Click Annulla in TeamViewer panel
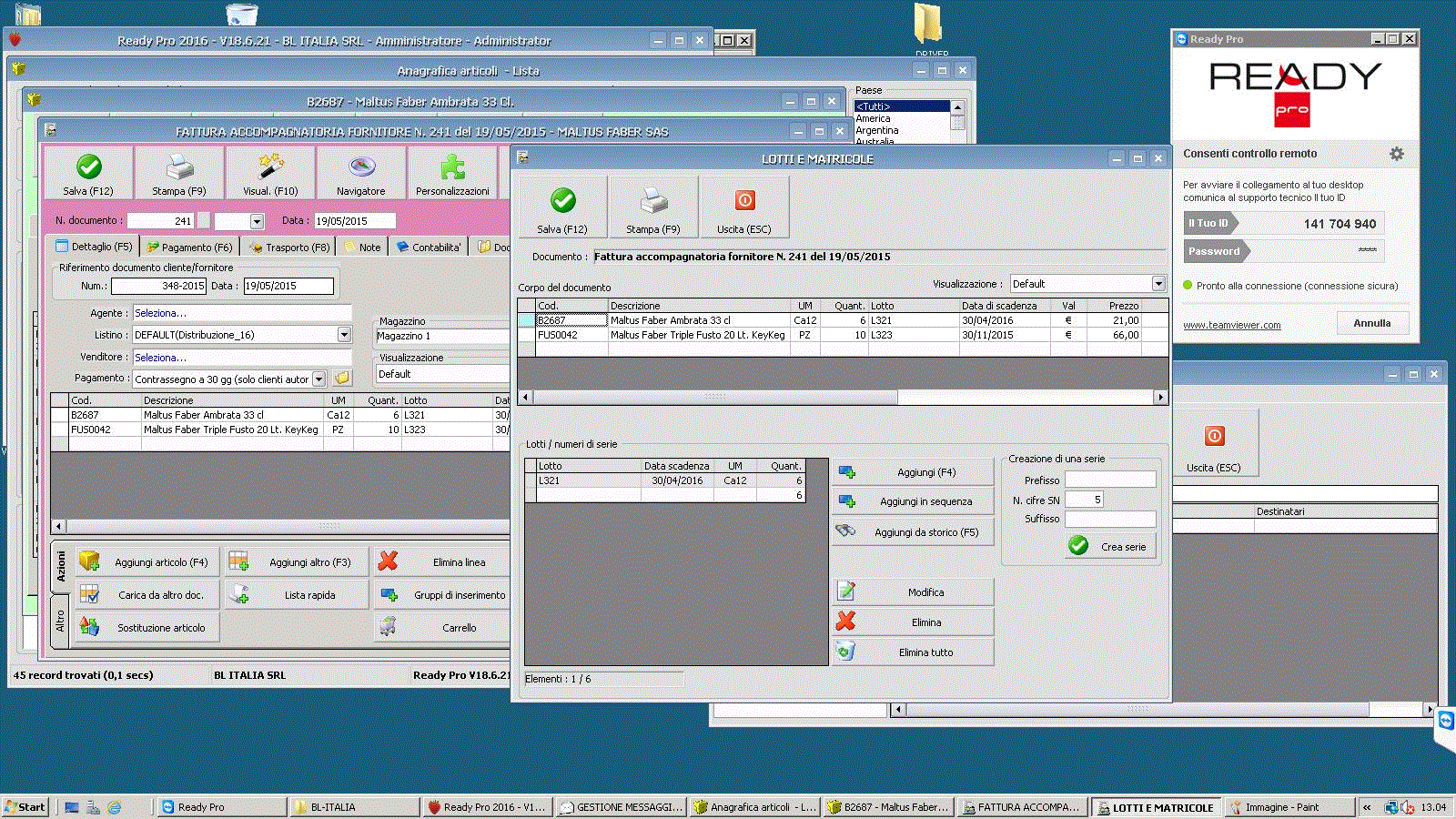This screenshot has width=1456, height=819. [x=1372, y=323]
